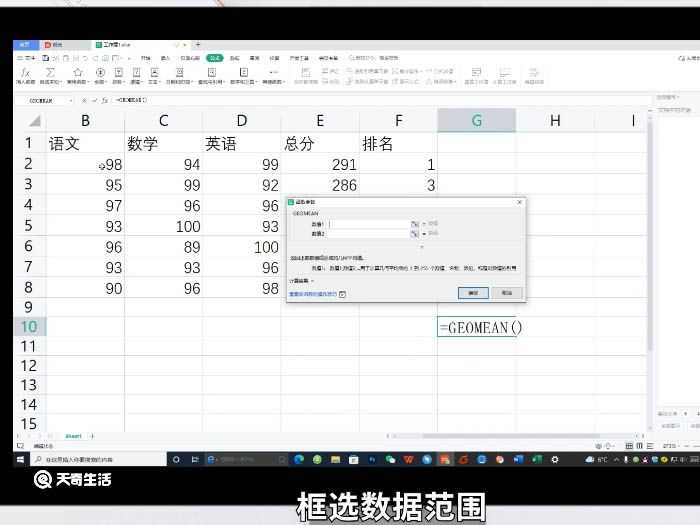Viewport: 700px width, 525px height.
Task: Click the Cortana circle on the taskbar
Action: pyautogui.click(x=176, y=459)
